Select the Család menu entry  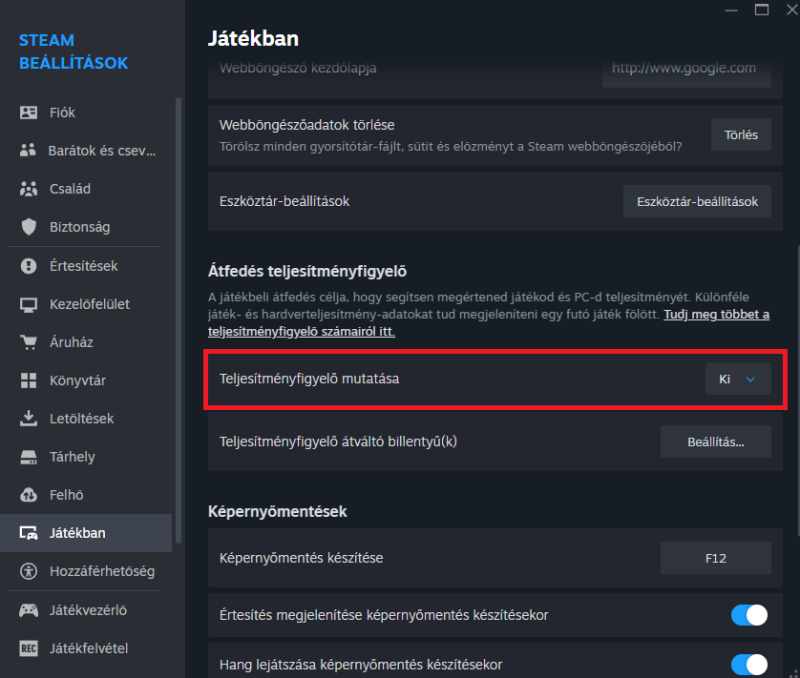tap(86, 189)
